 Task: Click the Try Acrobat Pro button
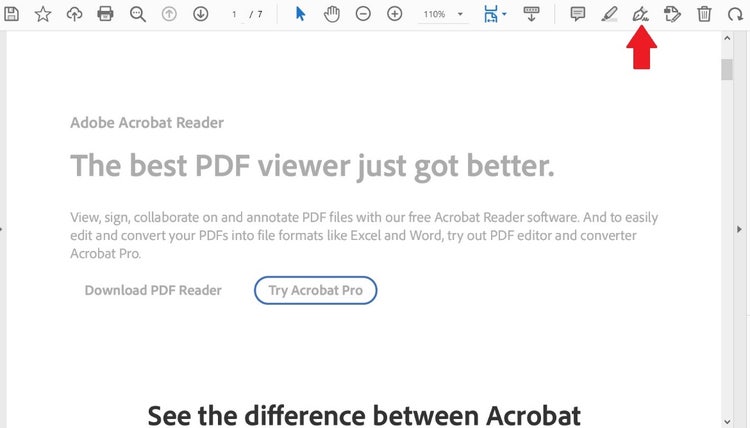click(316, 290)
